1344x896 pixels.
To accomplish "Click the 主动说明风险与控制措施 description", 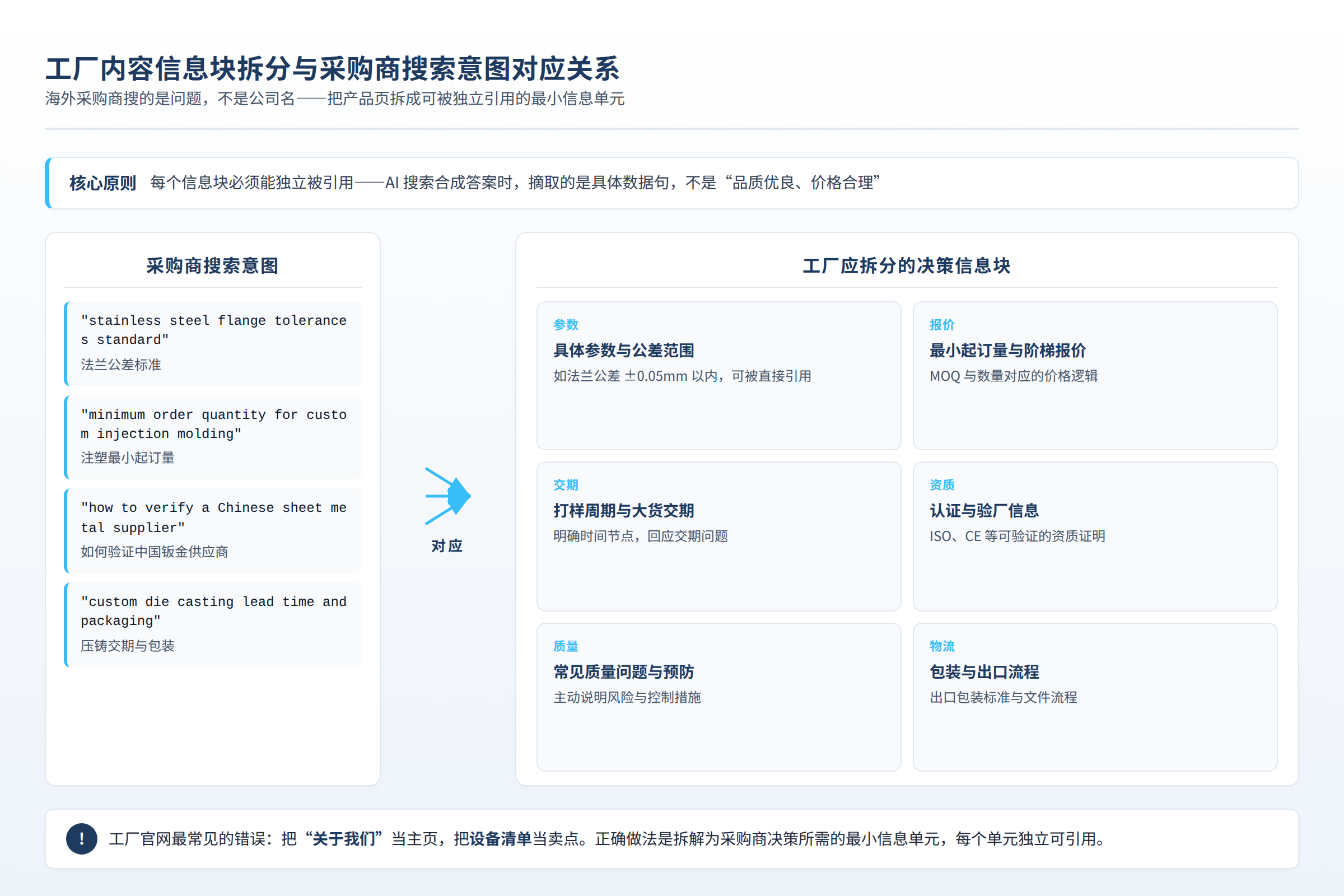I will coord(627,697).
